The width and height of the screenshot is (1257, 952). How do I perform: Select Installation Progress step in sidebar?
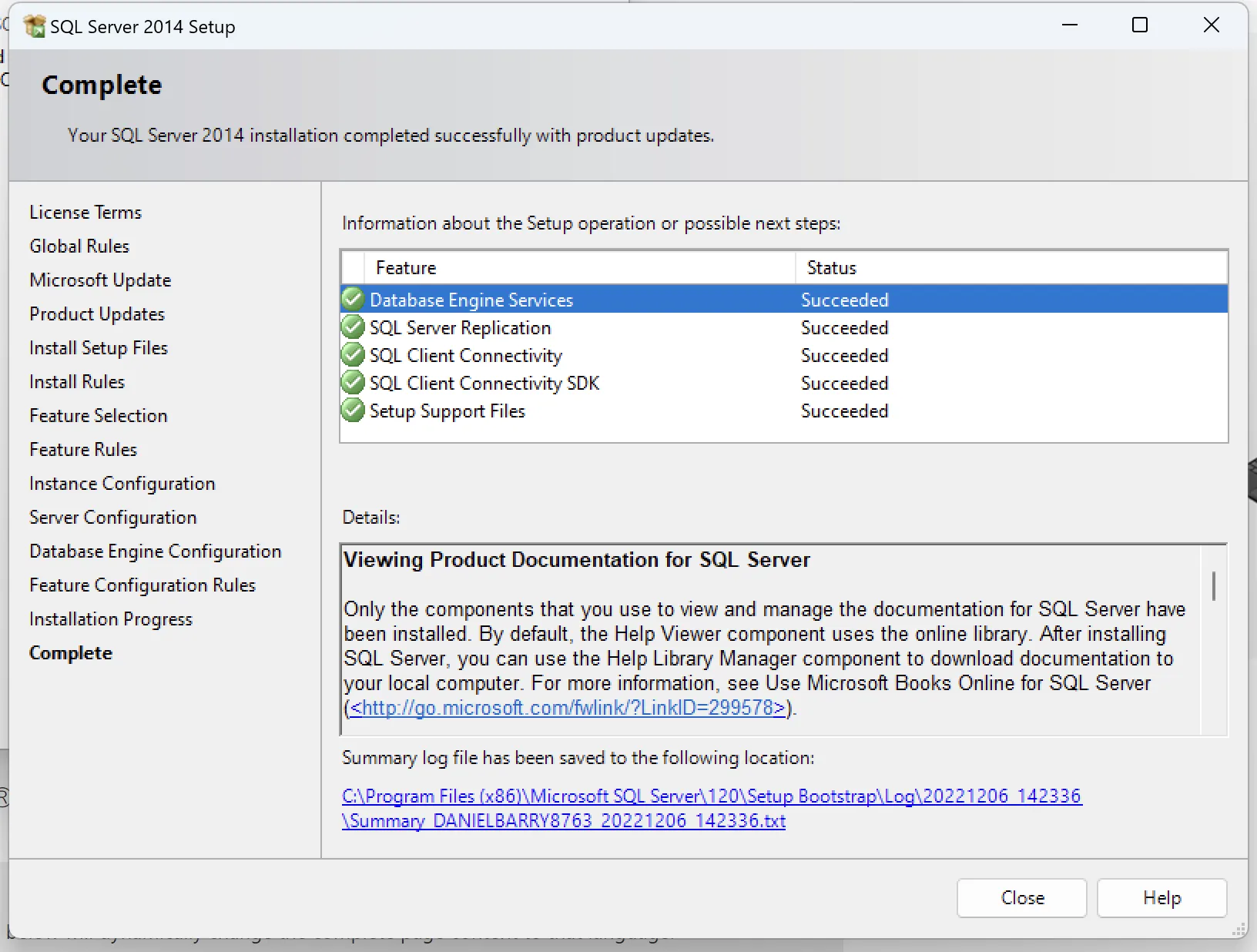click(x=111, y=618)
